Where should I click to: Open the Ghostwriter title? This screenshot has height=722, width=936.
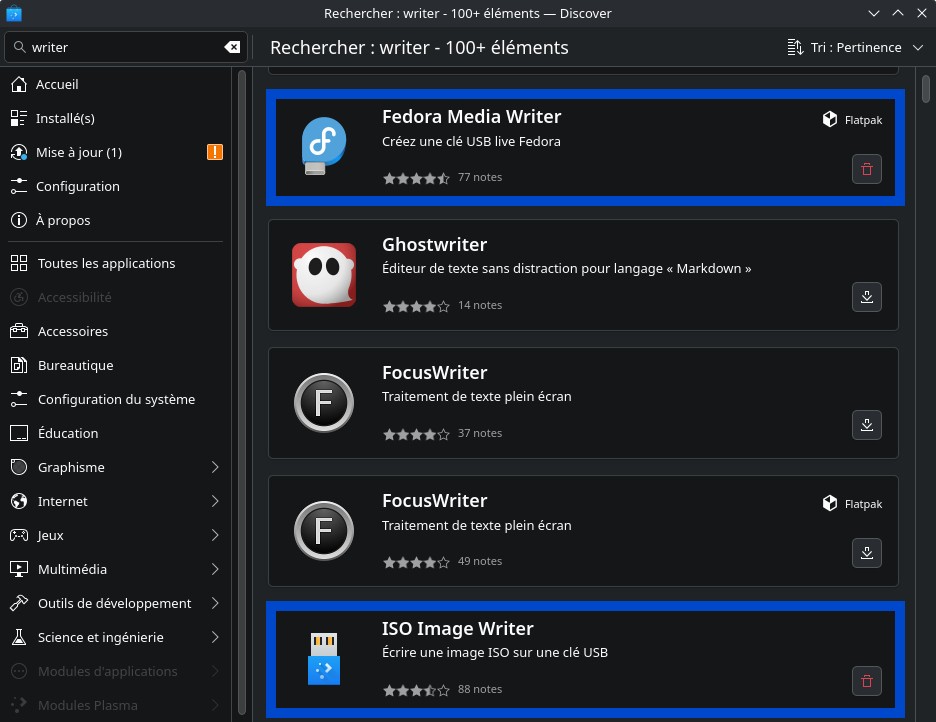click(x=435, y=245)
